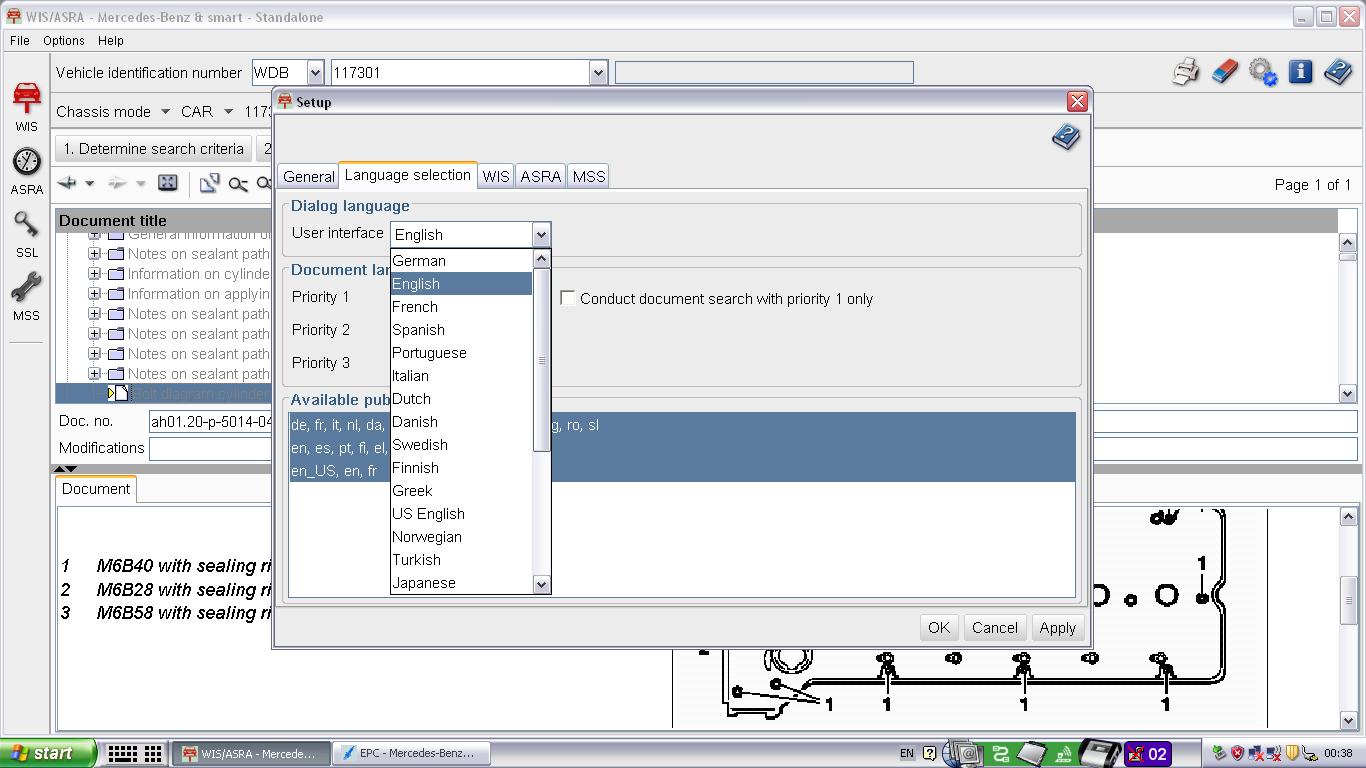Open the File menu

pos(19,40)
